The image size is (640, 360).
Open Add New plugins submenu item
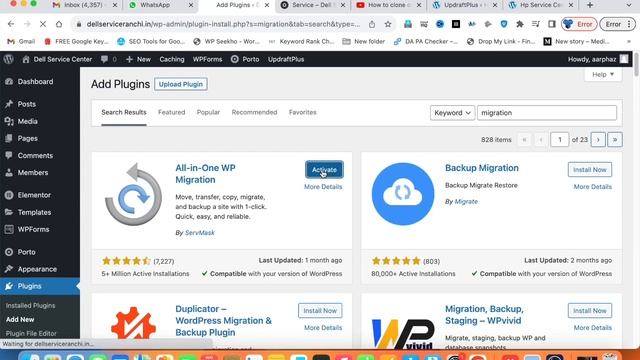pyautogui.click(x=20, y=320)
